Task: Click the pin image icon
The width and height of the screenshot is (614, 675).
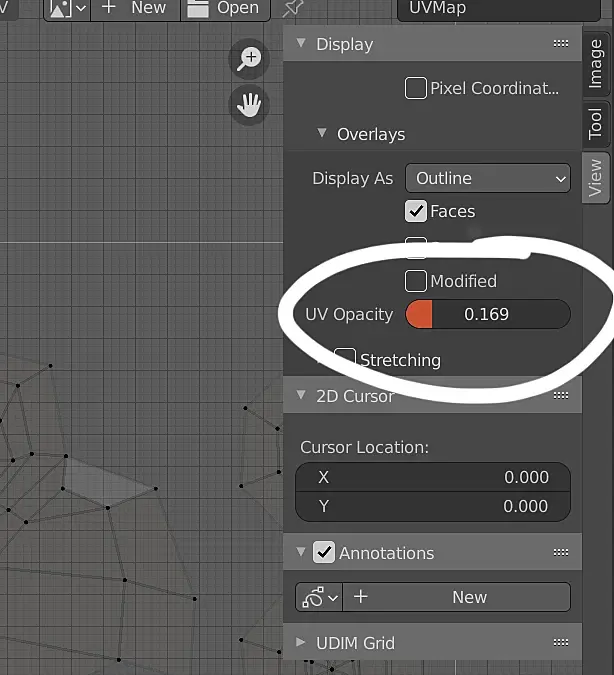Action: point(292,8)
